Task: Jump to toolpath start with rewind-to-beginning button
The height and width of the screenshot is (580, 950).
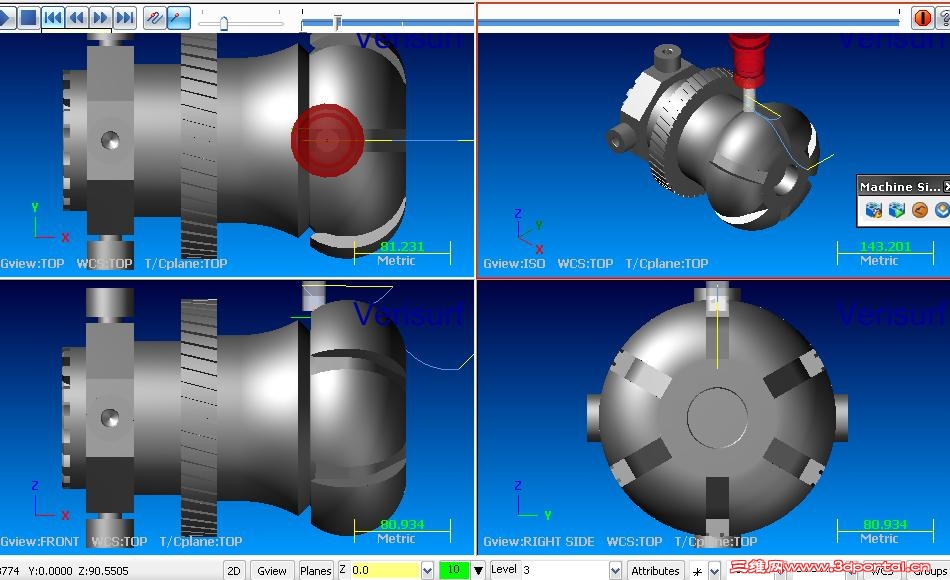Action: (53, 18)
